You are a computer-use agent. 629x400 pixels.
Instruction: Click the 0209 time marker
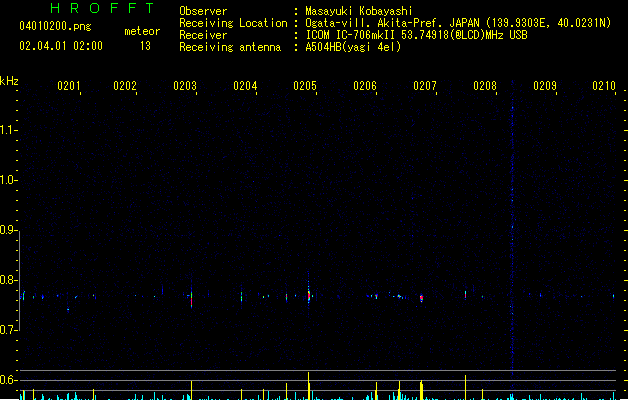click(545, 86)
